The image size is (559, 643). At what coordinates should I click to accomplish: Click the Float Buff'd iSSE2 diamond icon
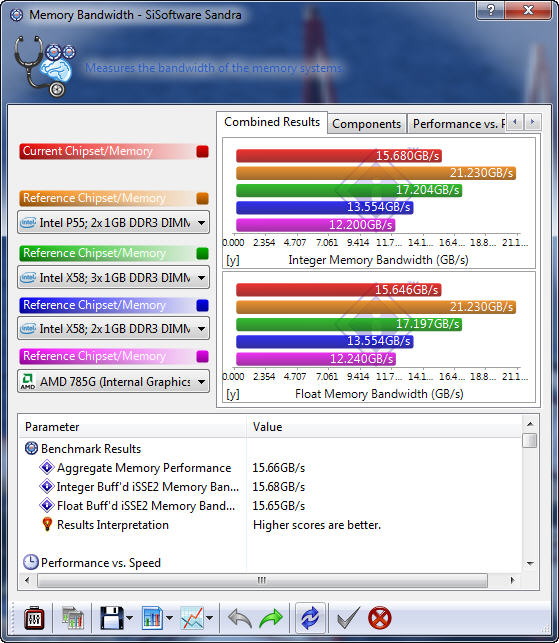[46, 505]
